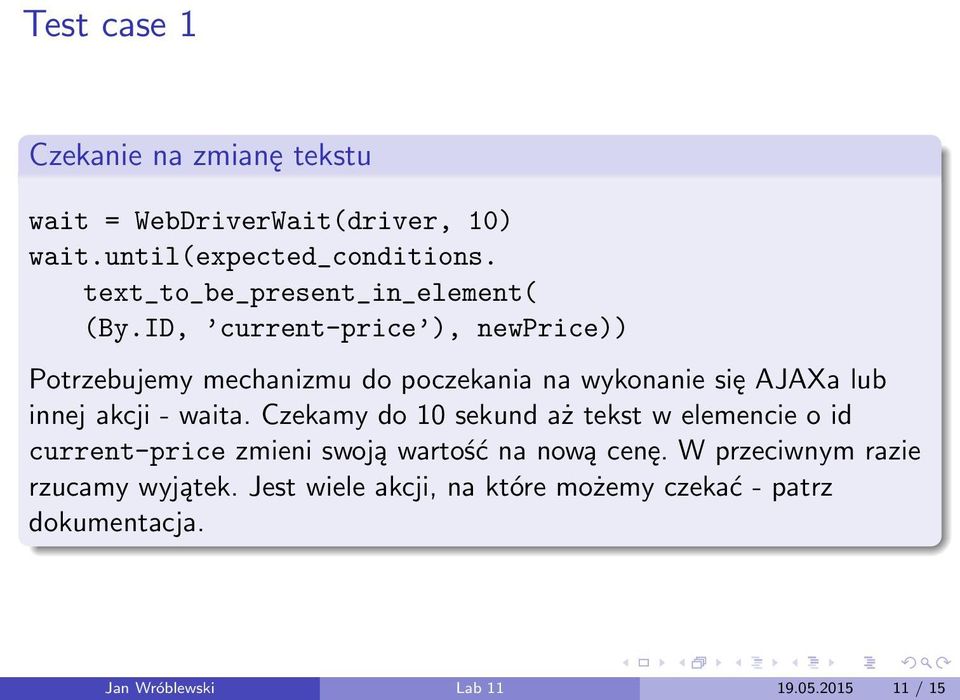Screen dimensions: 960x700
Task: Click the subsection navigation icon
Action: tap(757, 663)
